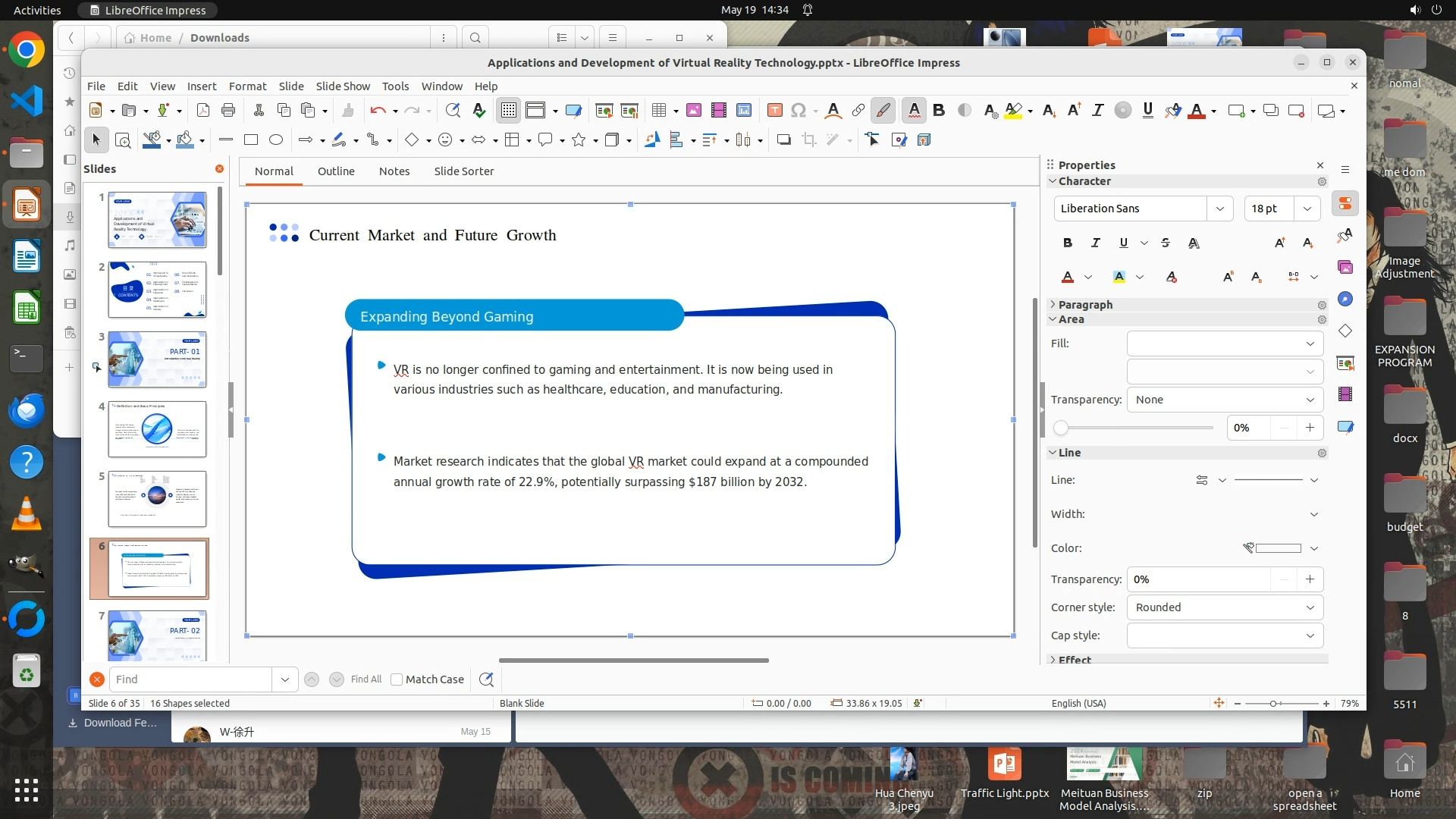Toggle Bold in Character panel
The image size is (1456, 819).
(x=1068, y=243)
